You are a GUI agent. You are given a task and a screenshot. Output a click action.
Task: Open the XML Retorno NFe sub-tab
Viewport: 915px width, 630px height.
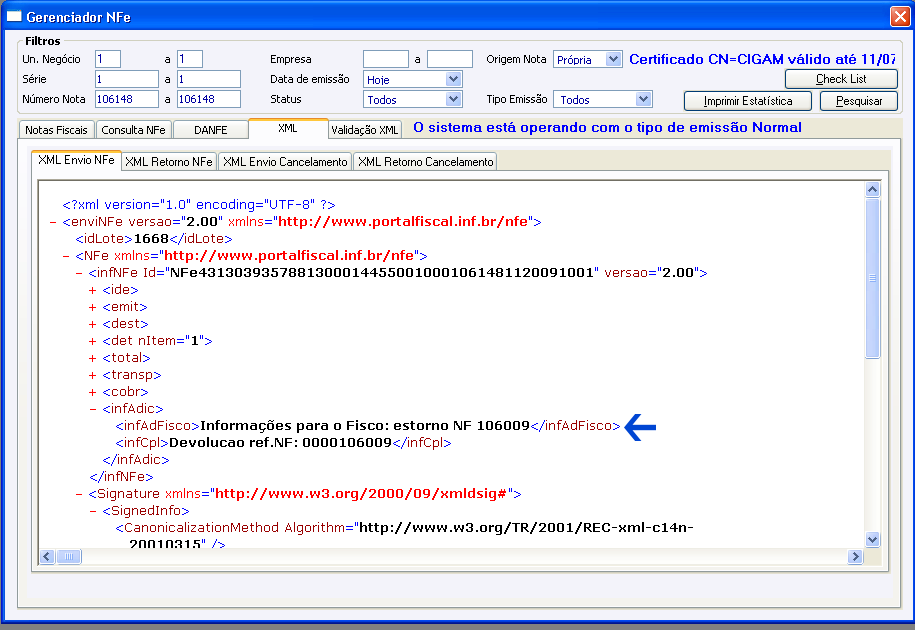tap(169, 162)
